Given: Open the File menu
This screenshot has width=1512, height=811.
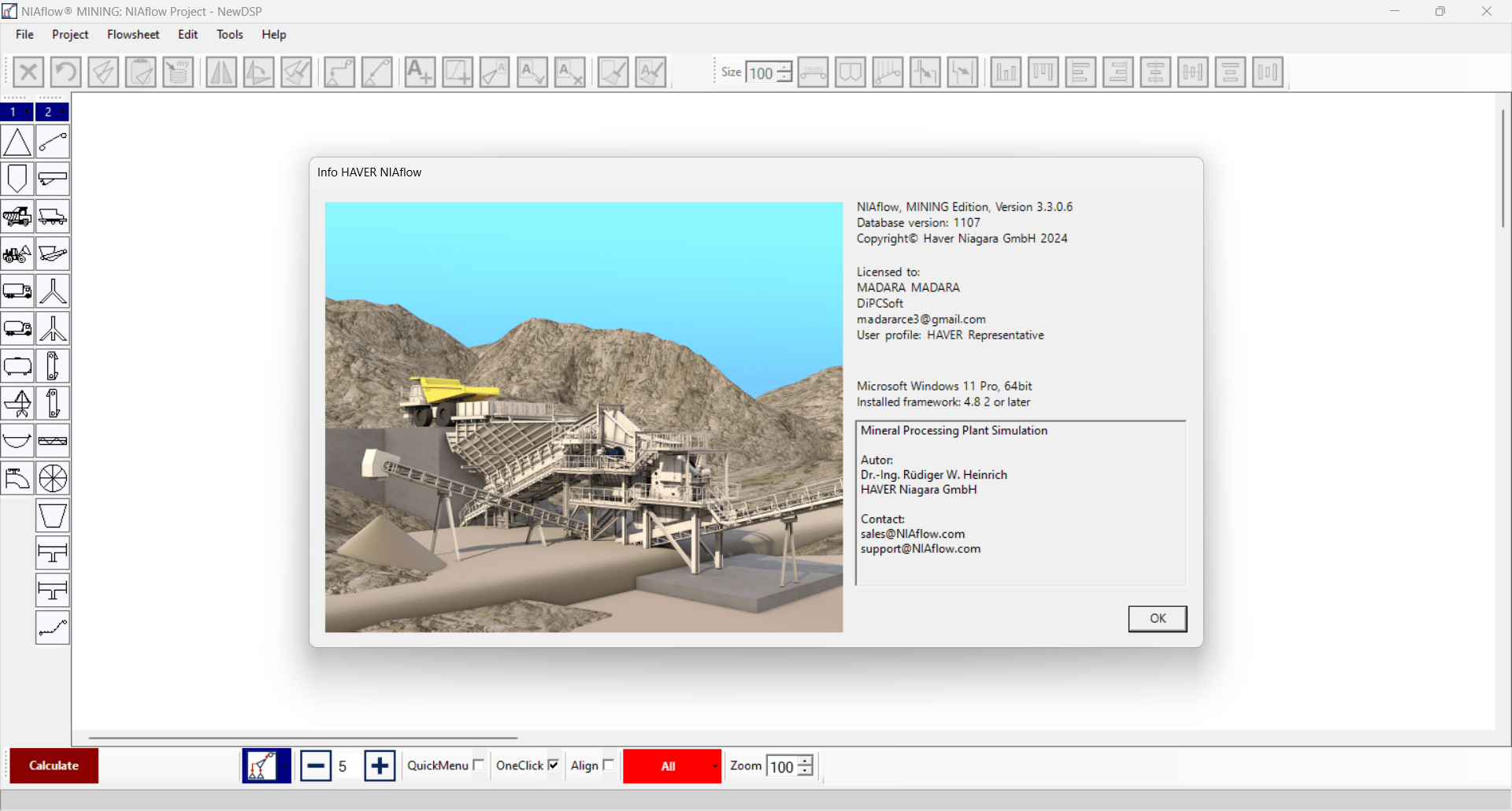Looking at the screenshot, I should 24,35.
